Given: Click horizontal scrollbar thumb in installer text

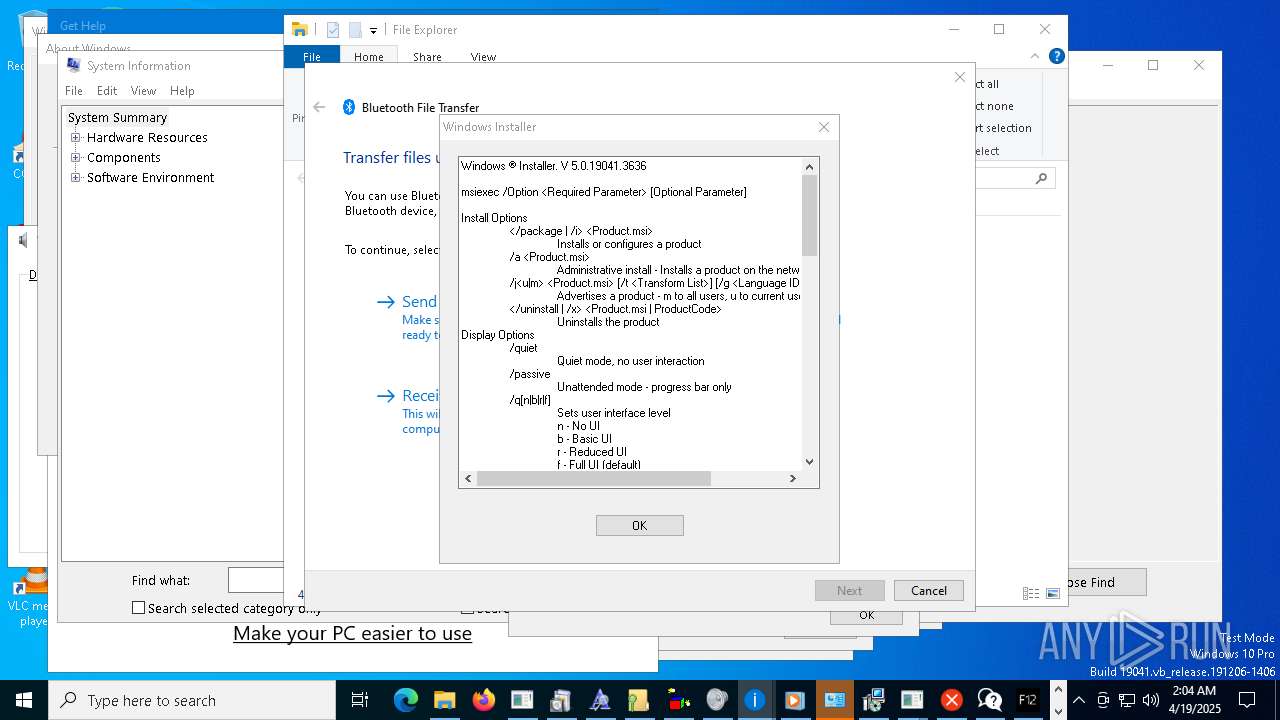Looking at the screenshot, I should click(x=593, y=478).
